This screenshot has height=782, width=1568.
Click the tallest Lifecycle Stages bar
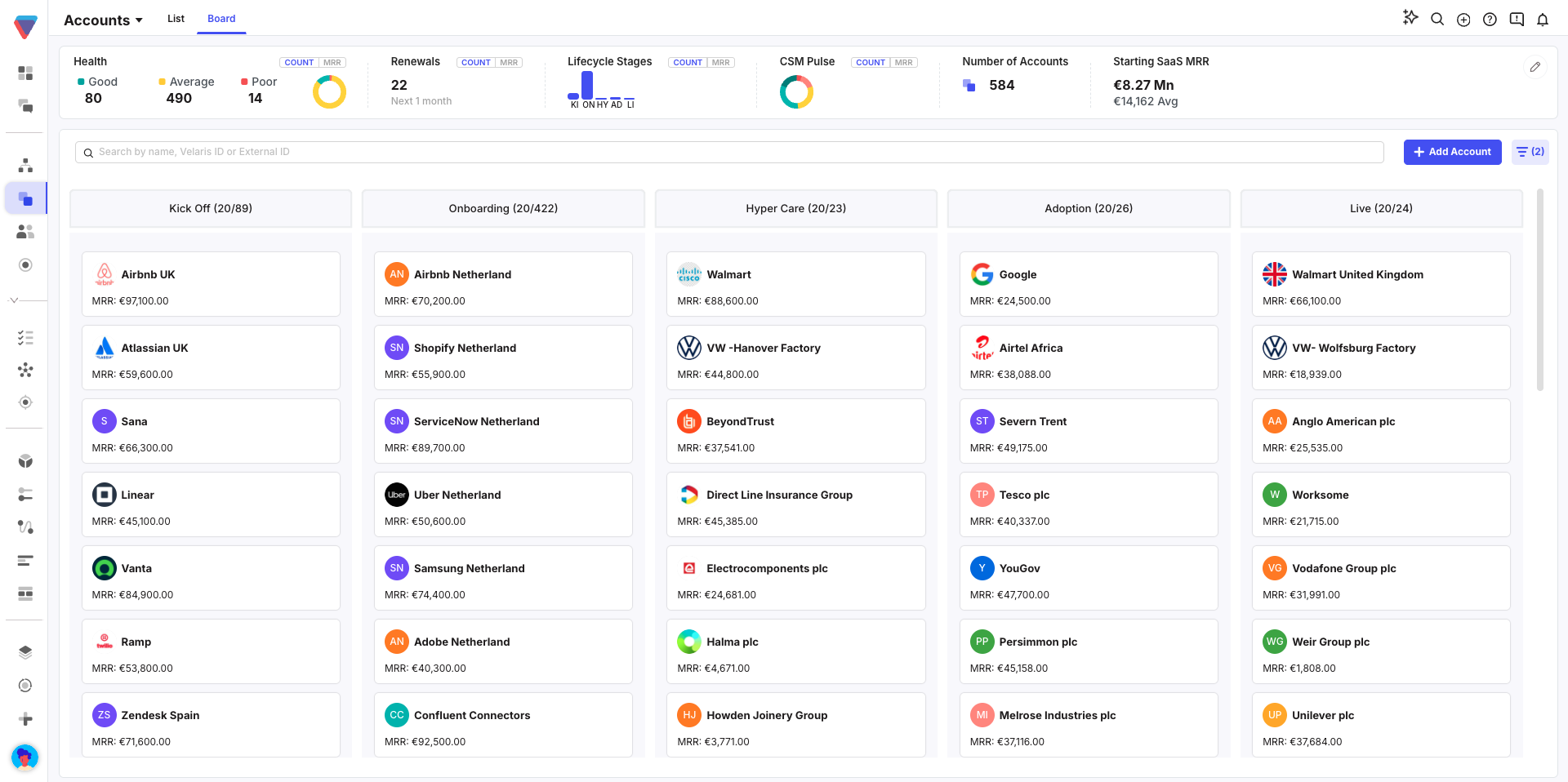587,85
